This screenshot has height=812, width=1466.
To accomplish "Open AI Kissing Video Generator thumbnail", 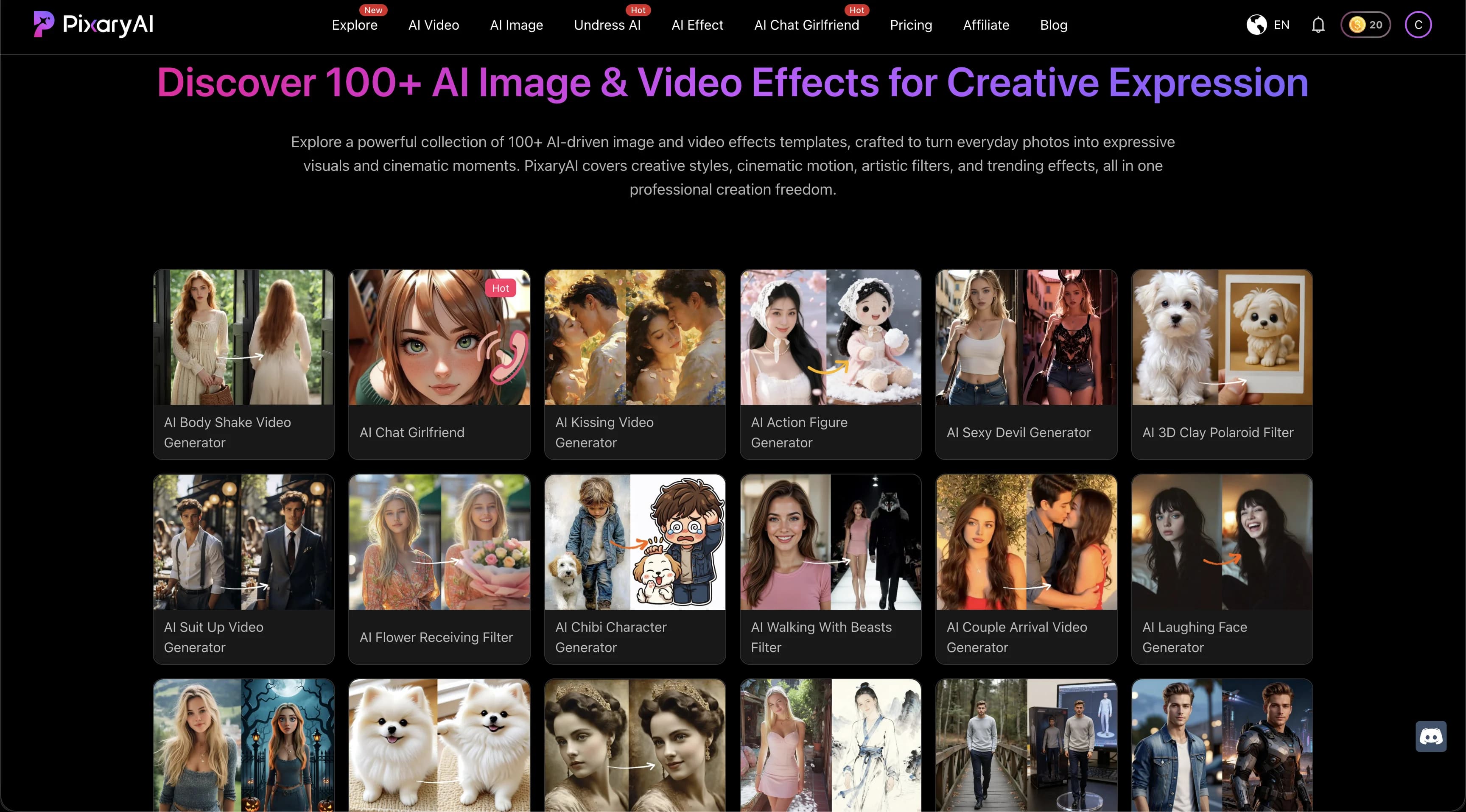I will (635, 337).
